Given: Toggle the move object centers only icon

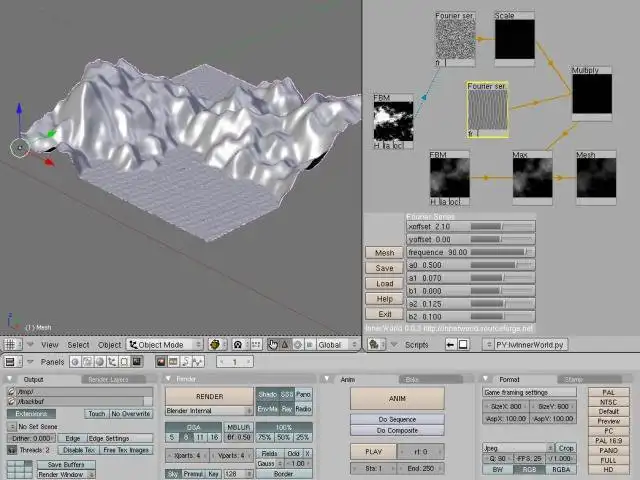Looking at the screenshot, I should tap(256, 344).
